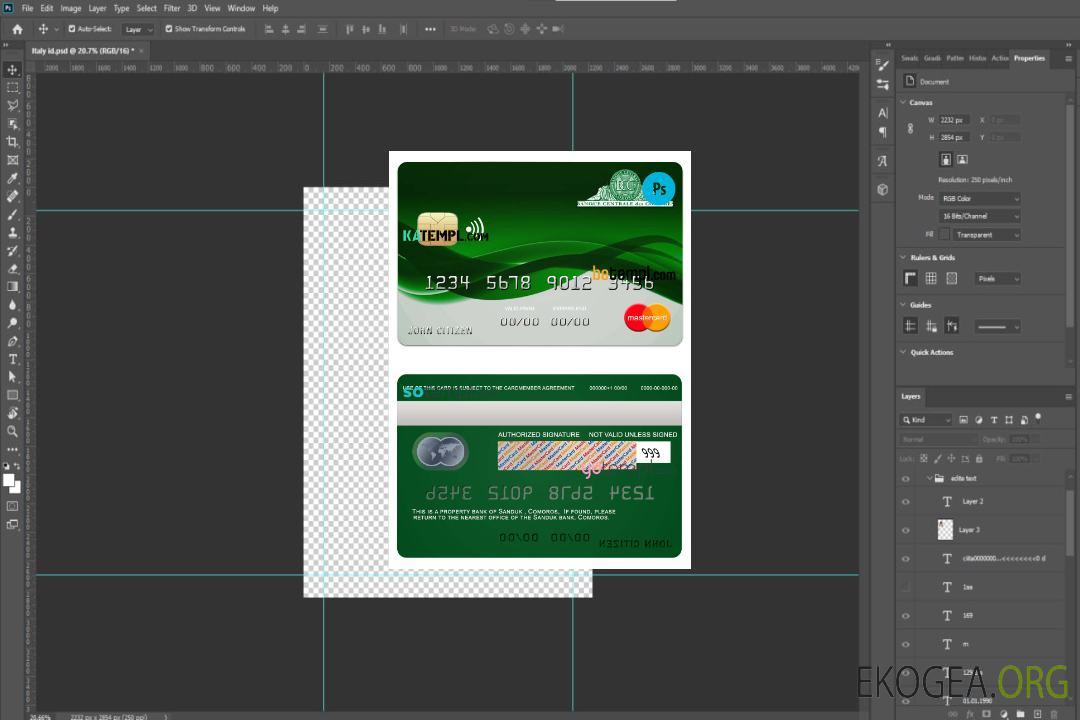Image resolution: width=1080 pixels, height=720 pixels.
Task: Open the RGB Color mode dropdown
Action: [x=979, y=198]
